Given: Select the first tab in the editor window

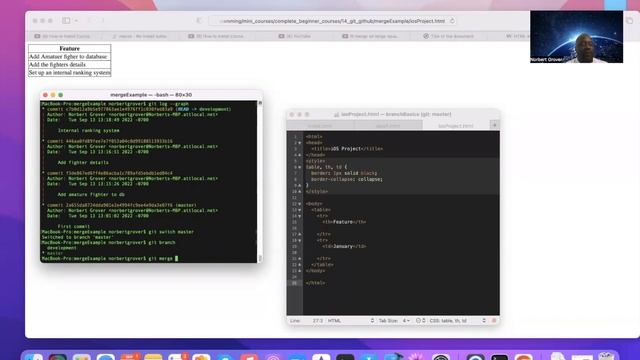Looking at the screenshot, I should click(320, 126).
